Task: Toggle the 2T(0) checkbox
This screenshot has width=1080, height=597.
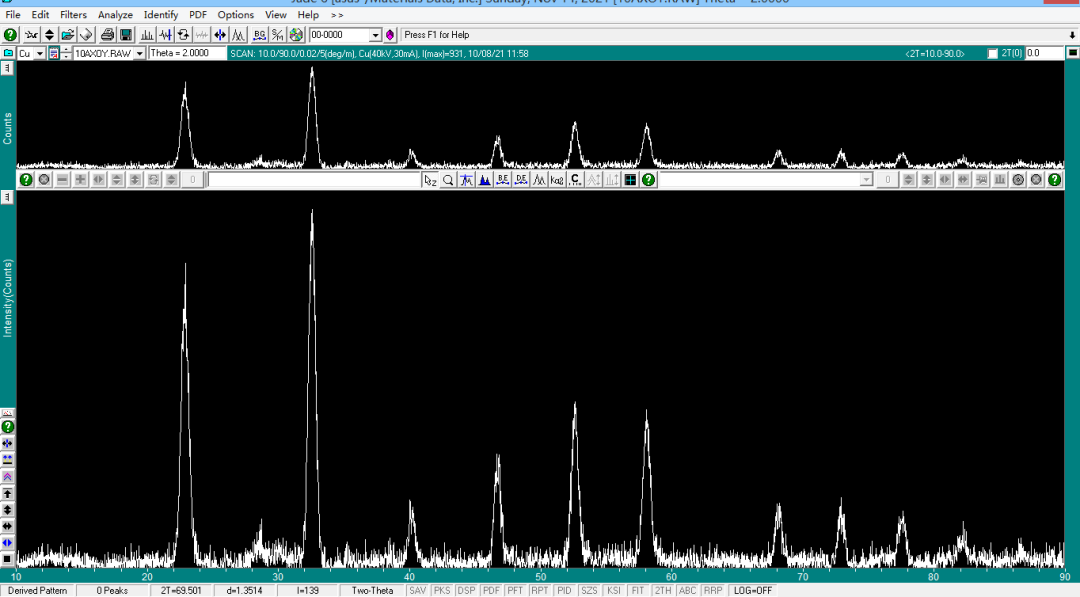Action: 992,53
